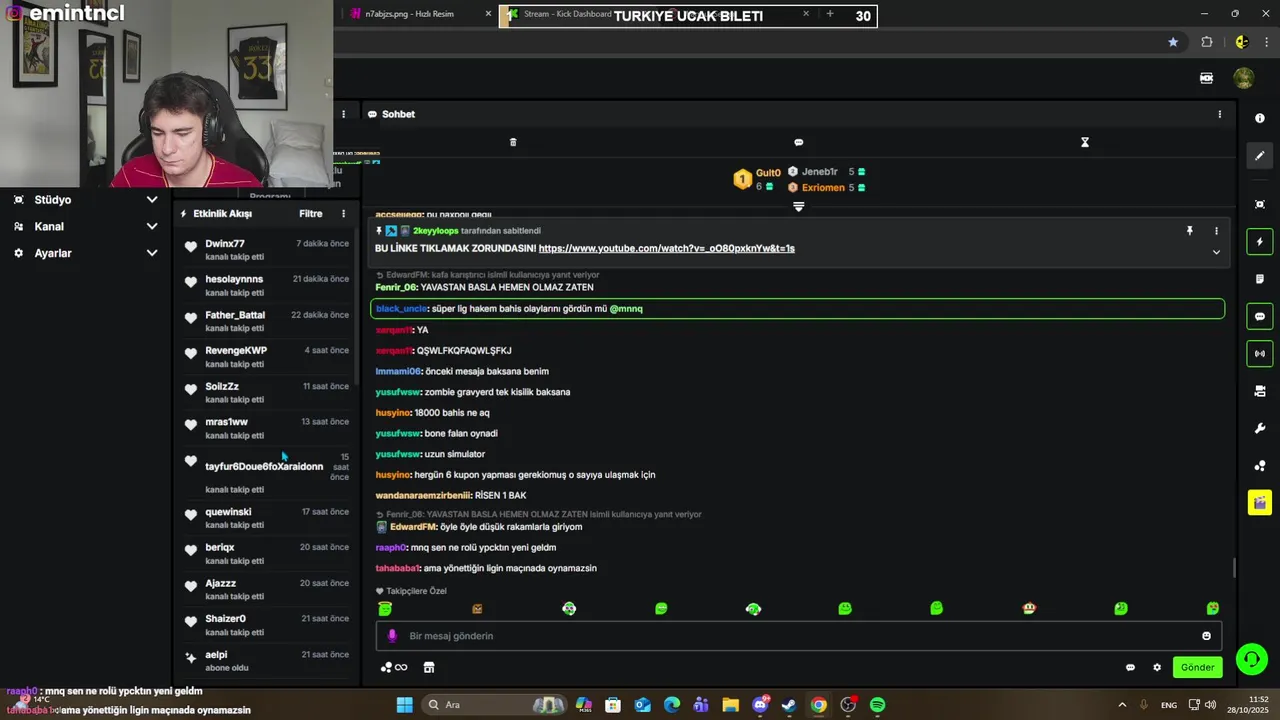The height and width of the screenshot is (720, 1280).
Task: Bookmark page with the star icon
Action: click(x=1173, y=42)
